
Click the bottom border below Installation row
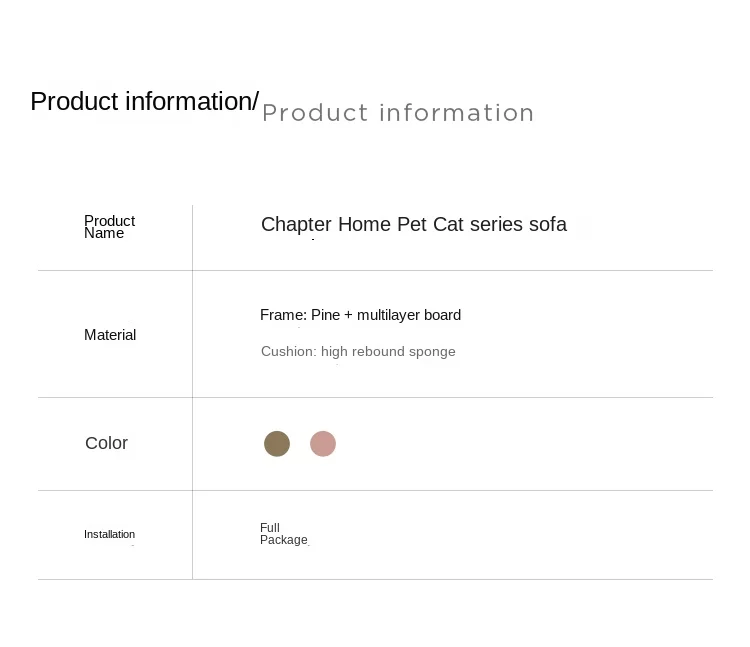(x=450, y=579)
